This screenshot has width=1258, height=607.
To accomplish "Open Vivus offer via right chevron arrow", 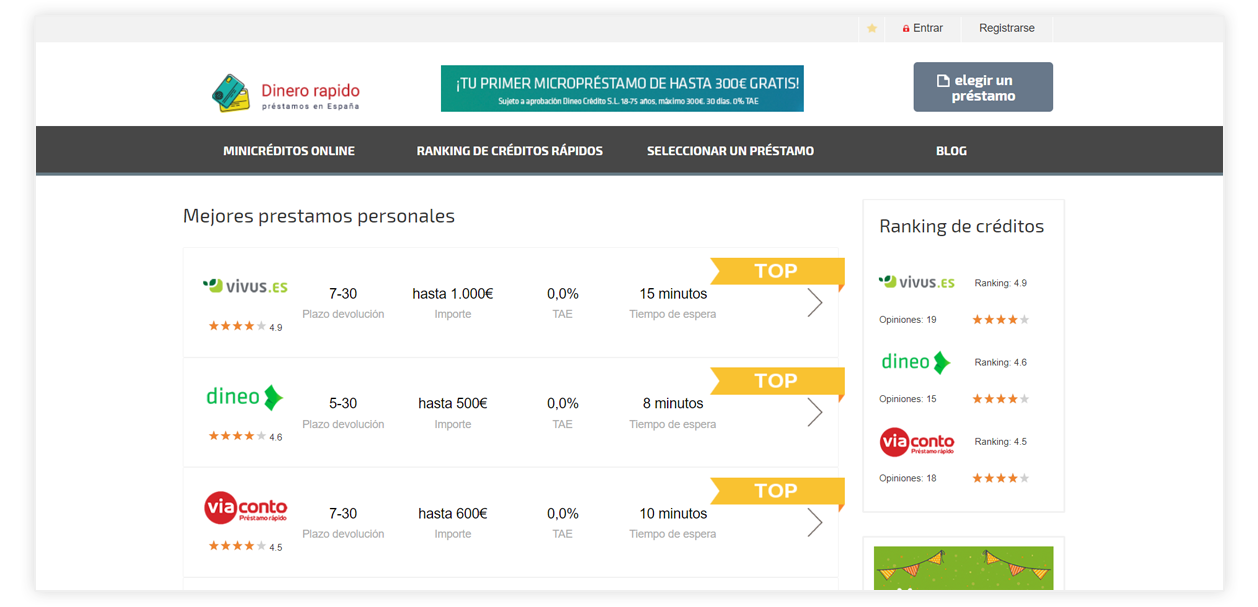I will tap(814, 303).
